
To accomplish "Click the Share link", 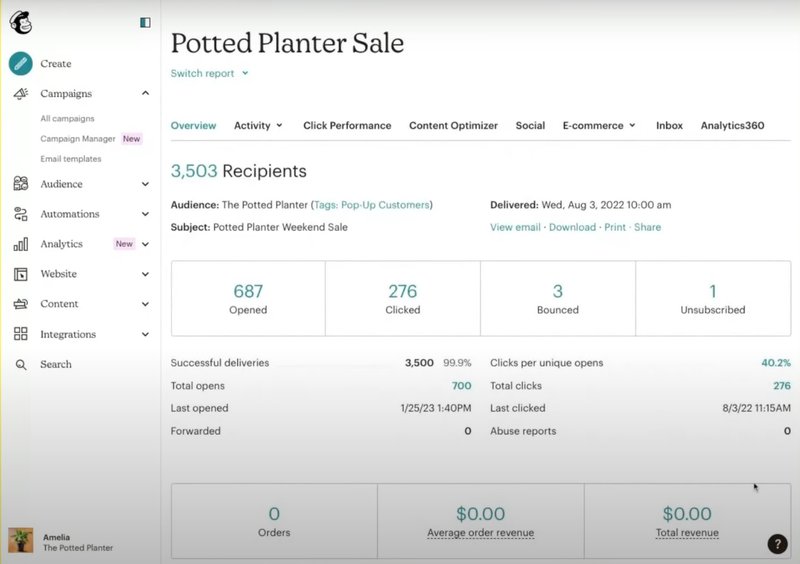I will coord(647,227).
